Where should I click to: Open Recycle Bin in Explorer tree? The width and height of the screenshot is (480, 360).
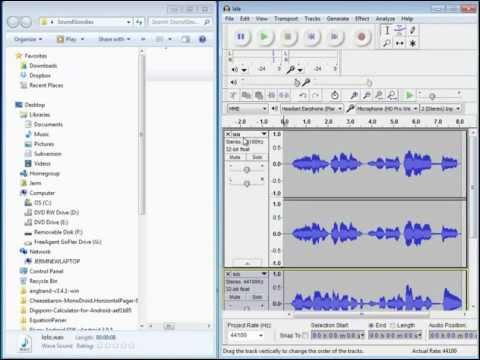click(x=43, y=281)
